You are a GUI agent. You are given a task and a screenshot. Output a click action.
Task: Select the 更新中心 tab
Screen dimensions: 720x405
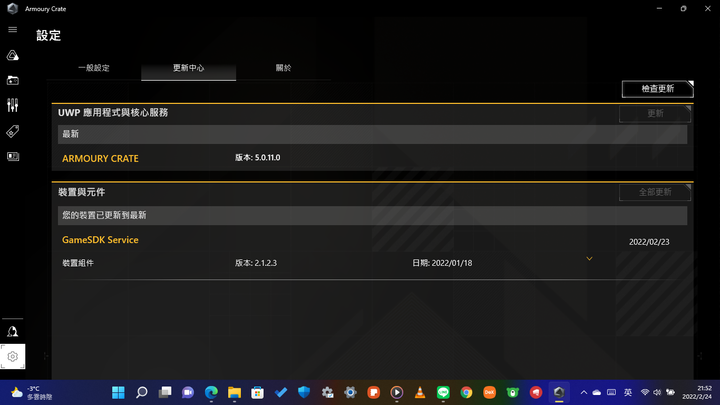188,68
